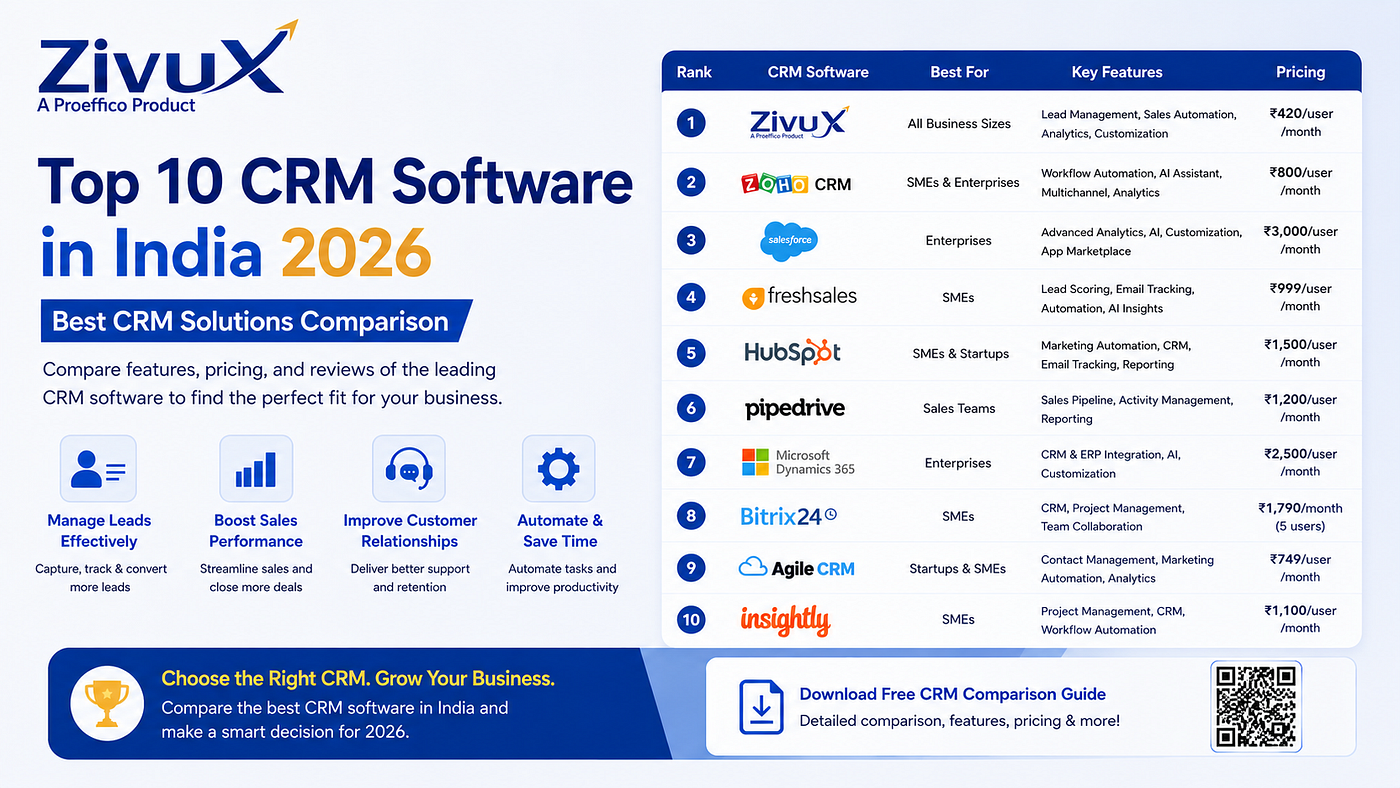Click the Key Features column header
This screenshot has width=1400, height=788.
coord(1117,72)
